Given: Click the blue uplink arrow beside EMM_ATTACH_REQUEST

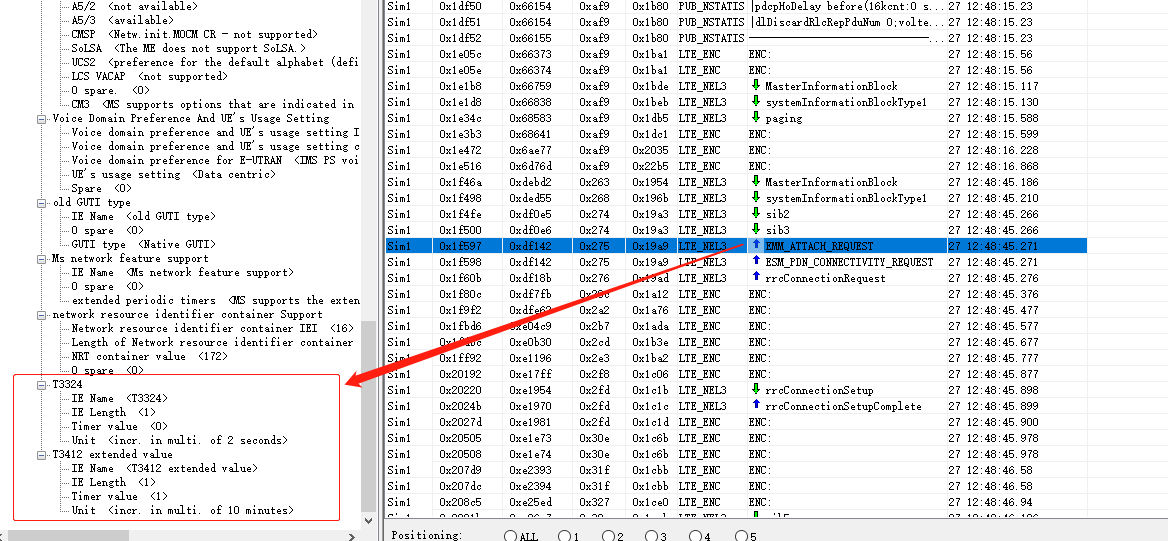Looking at the screenshot, I should 756,246.
